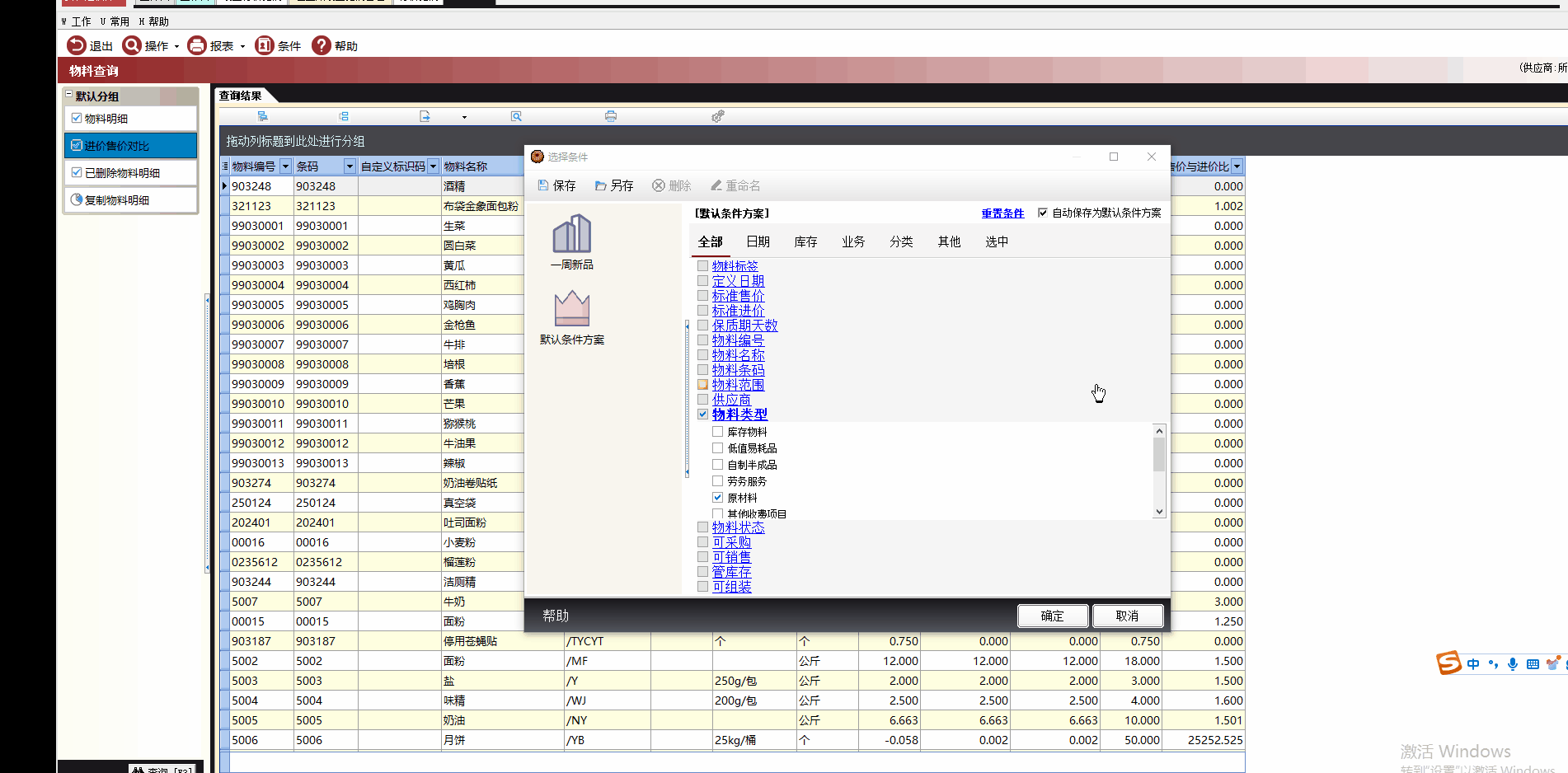This screenshot has width=1568, height=773.
Task: Select the 进价售价对比 view in left panel
Action: [130, 146]
